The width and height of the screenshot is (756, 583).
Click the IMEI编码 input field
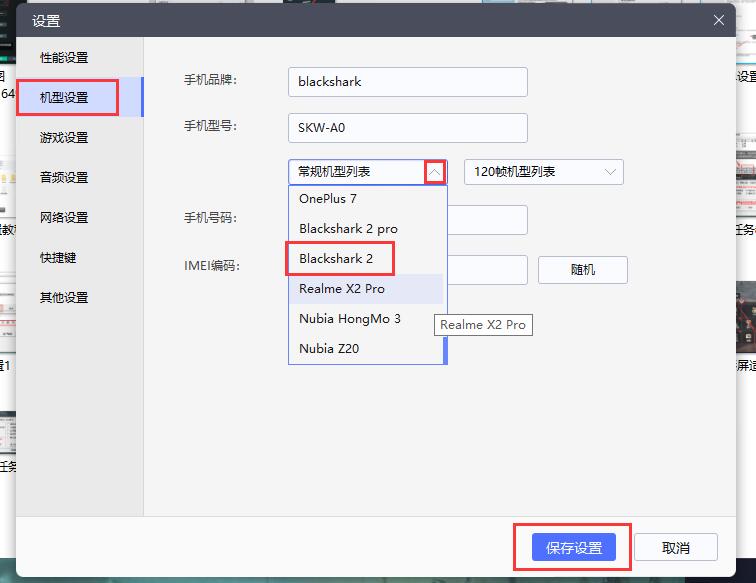(x=487, y=270)
